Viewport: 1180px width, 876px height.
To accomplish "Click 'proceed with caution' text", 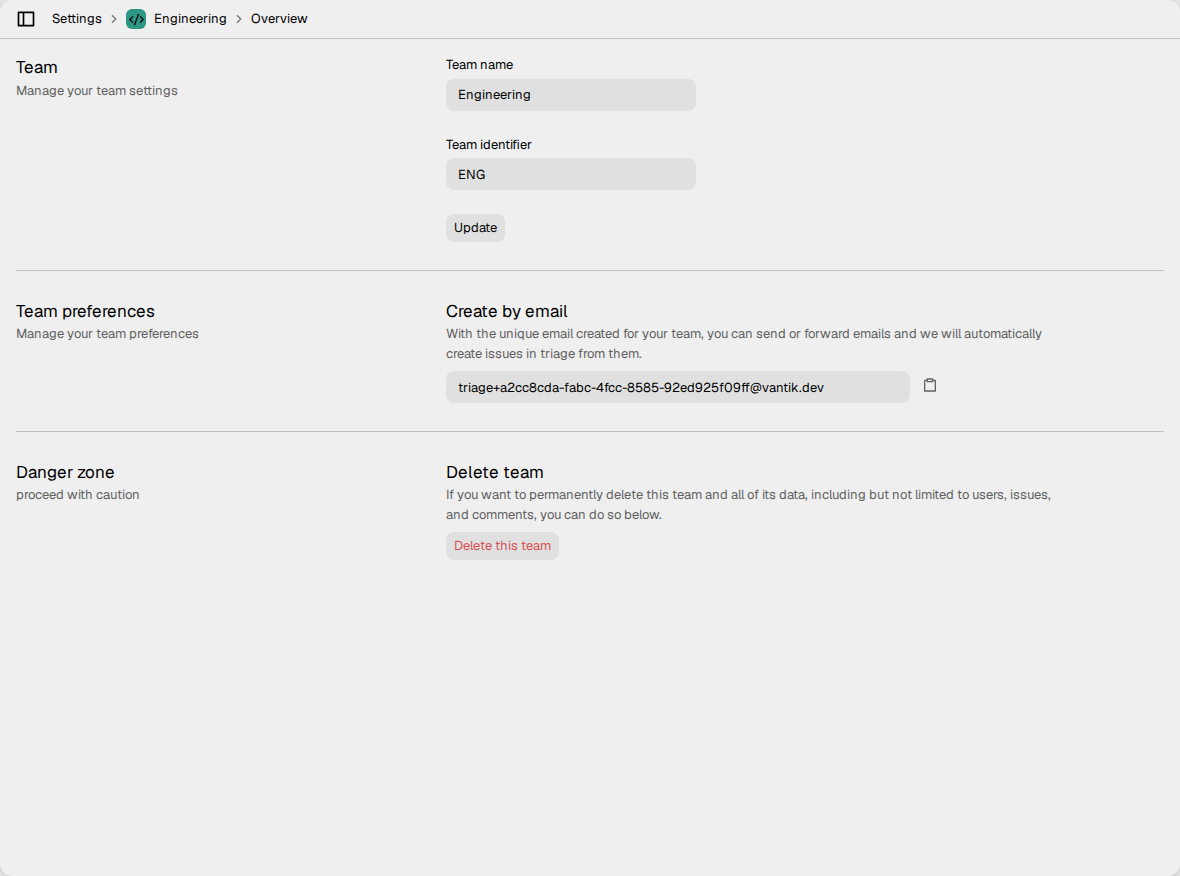I will click(x=78, y=494).
